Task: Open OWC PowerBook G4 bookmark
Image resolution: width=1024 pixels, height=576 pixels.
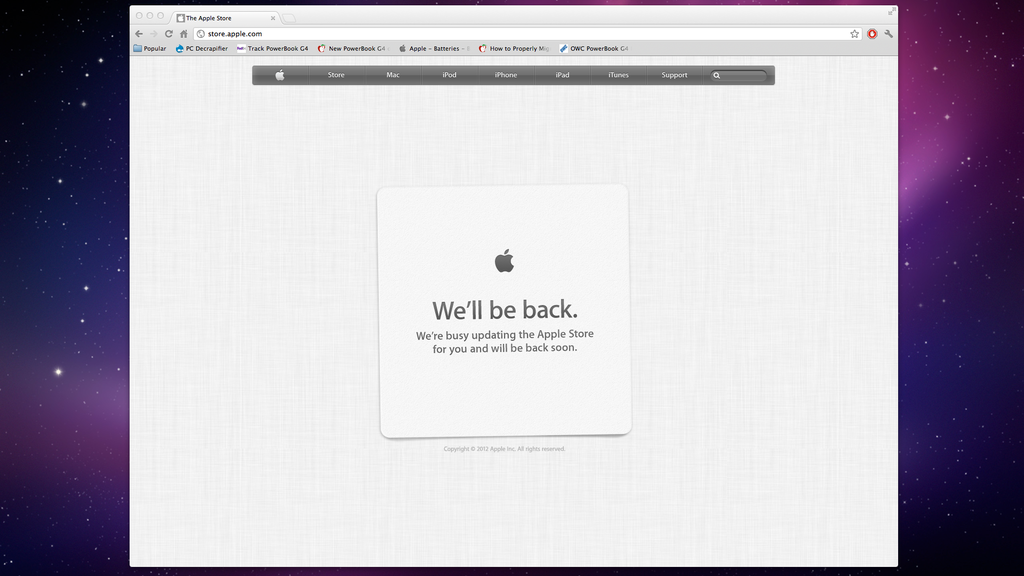Action: 594,48
